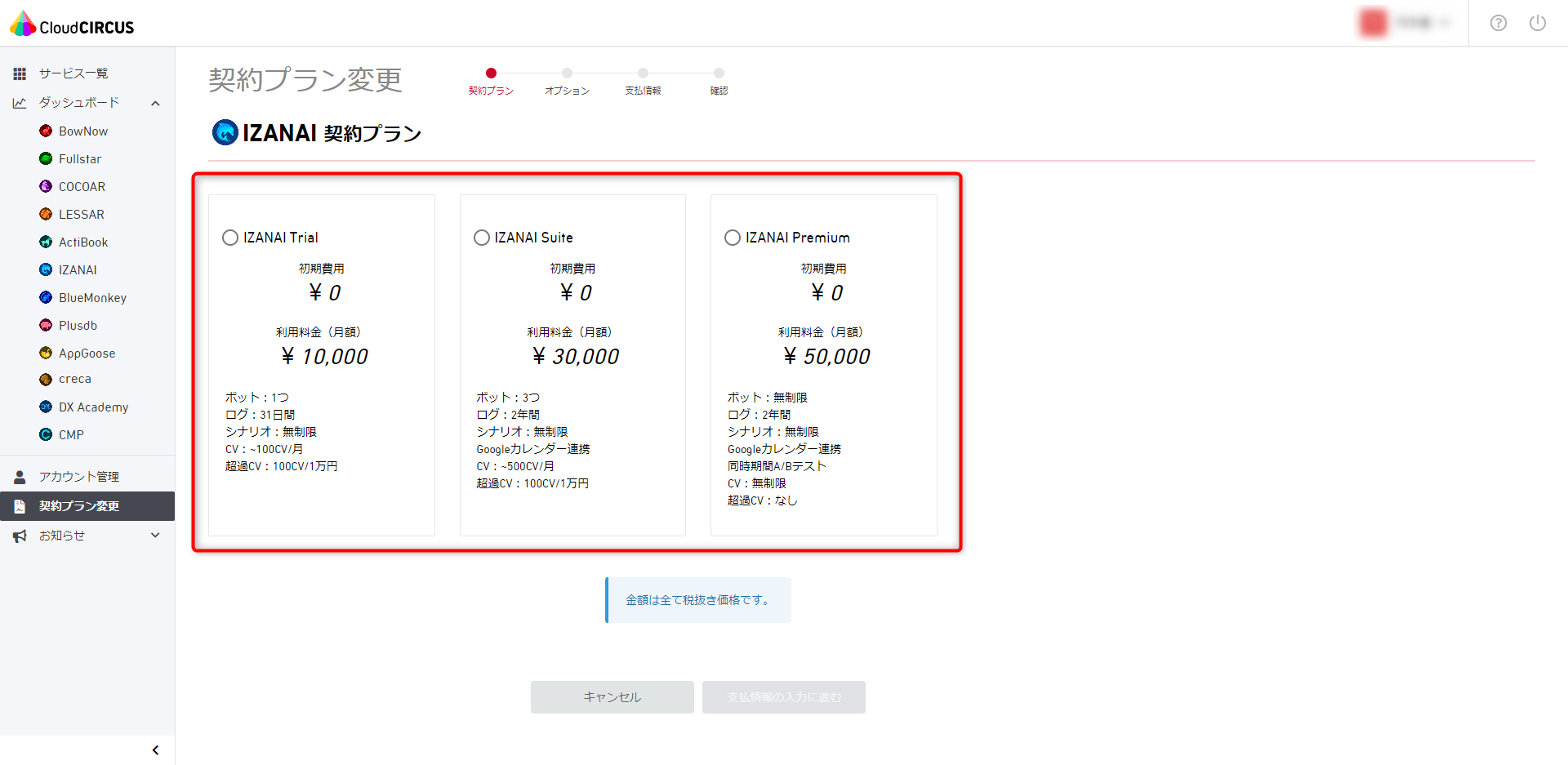
Task: Open アカウント管理 in the sidebar
Action: 79,477
